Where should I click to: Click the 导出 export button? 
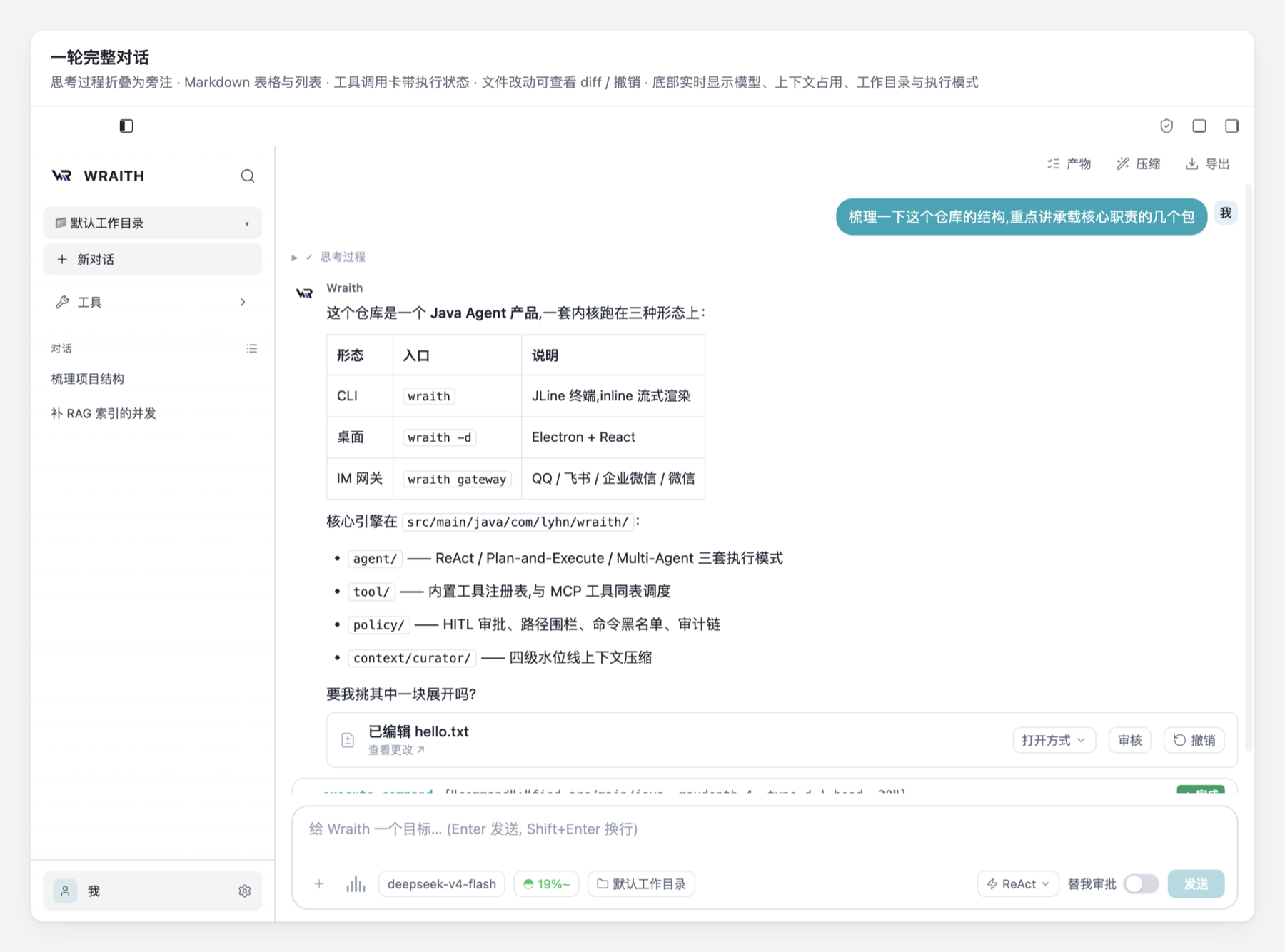click(x=1208, y=164)
